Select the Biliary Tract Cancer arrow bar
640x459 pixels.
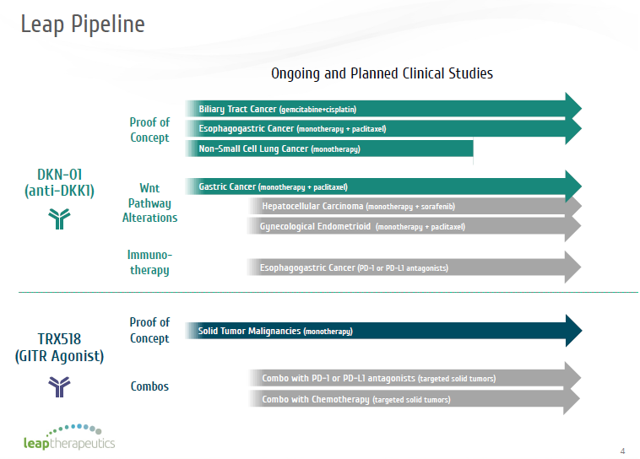tap(383, 109)
